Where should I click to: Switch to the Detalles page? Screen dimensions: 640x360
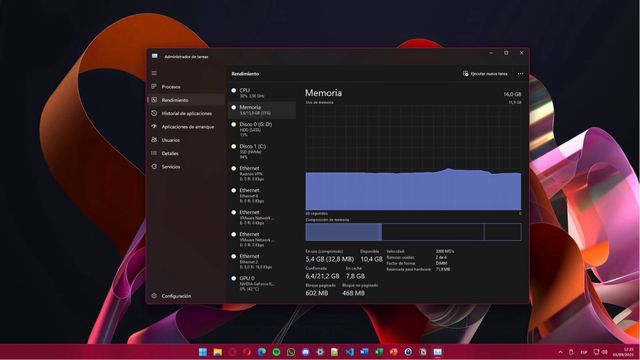[186, 153]
